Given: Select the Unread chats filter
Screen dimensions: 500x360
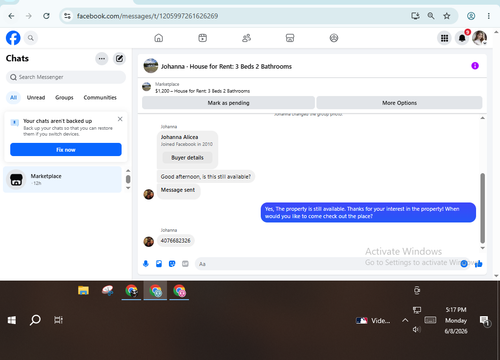Looking at the screenshot, I should click(x=36, y=97).
